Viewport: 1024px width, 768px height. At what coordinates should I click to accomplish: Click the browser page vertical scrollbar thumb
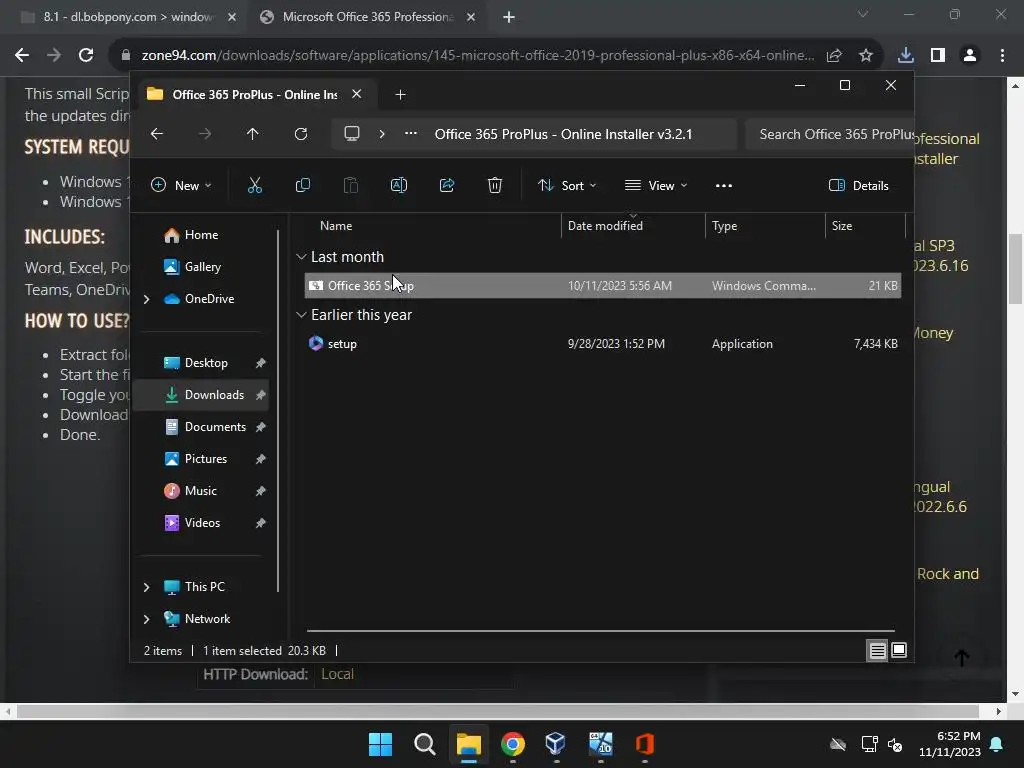coord(1016,269)
